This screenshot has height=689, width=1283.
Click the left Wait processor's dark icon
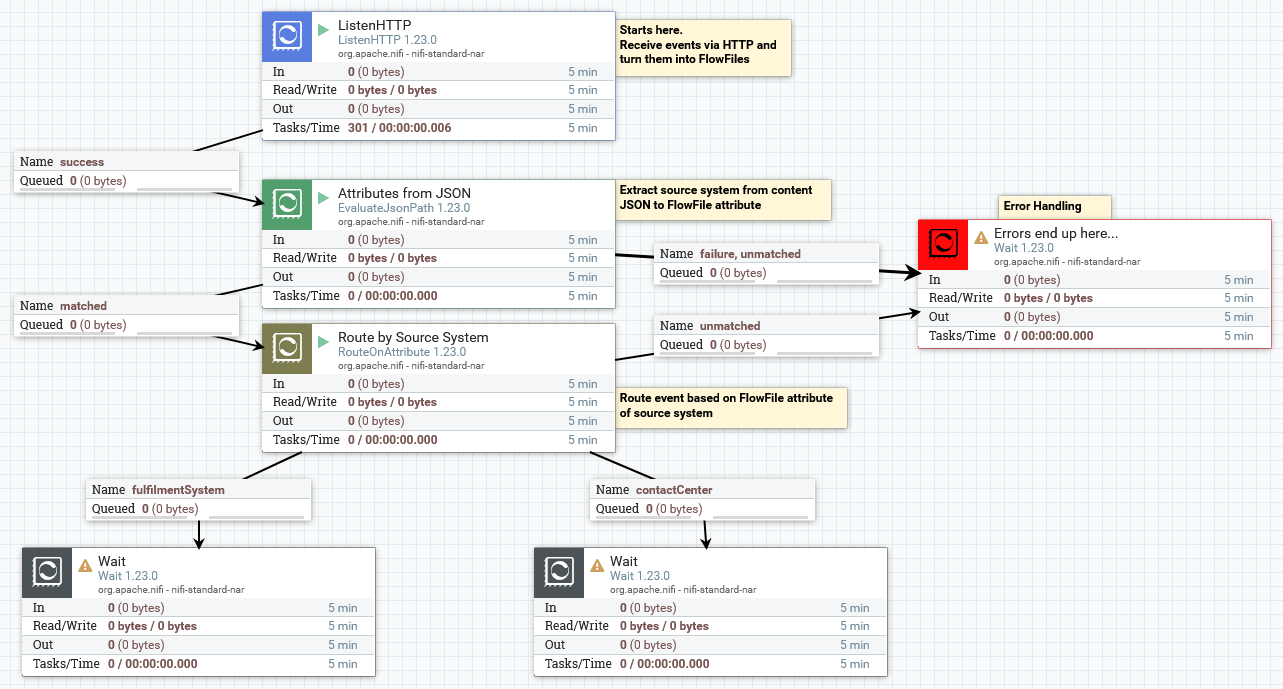47,573
